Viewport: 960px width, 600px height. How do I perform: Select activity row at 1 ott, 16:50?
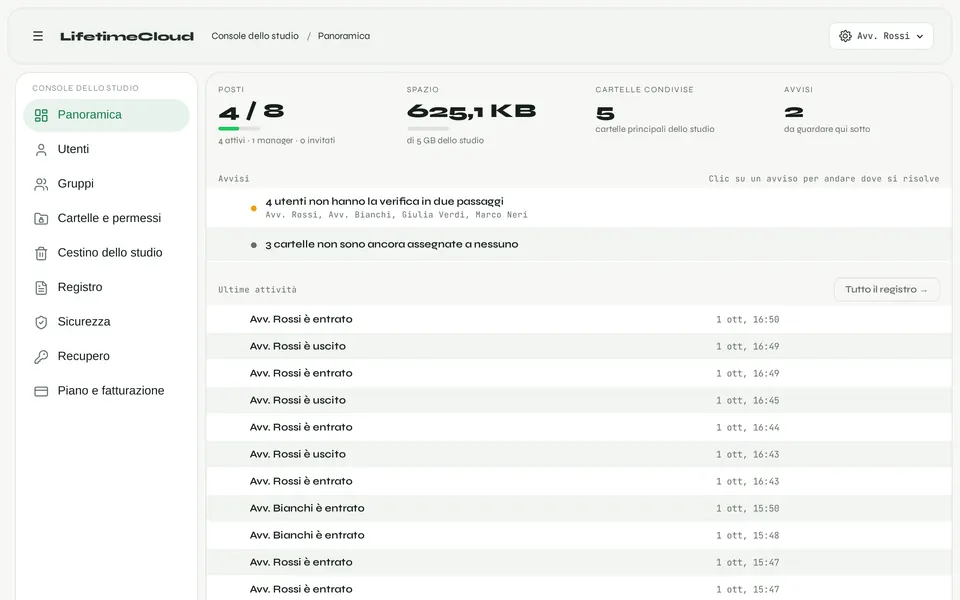coord(579,320)
